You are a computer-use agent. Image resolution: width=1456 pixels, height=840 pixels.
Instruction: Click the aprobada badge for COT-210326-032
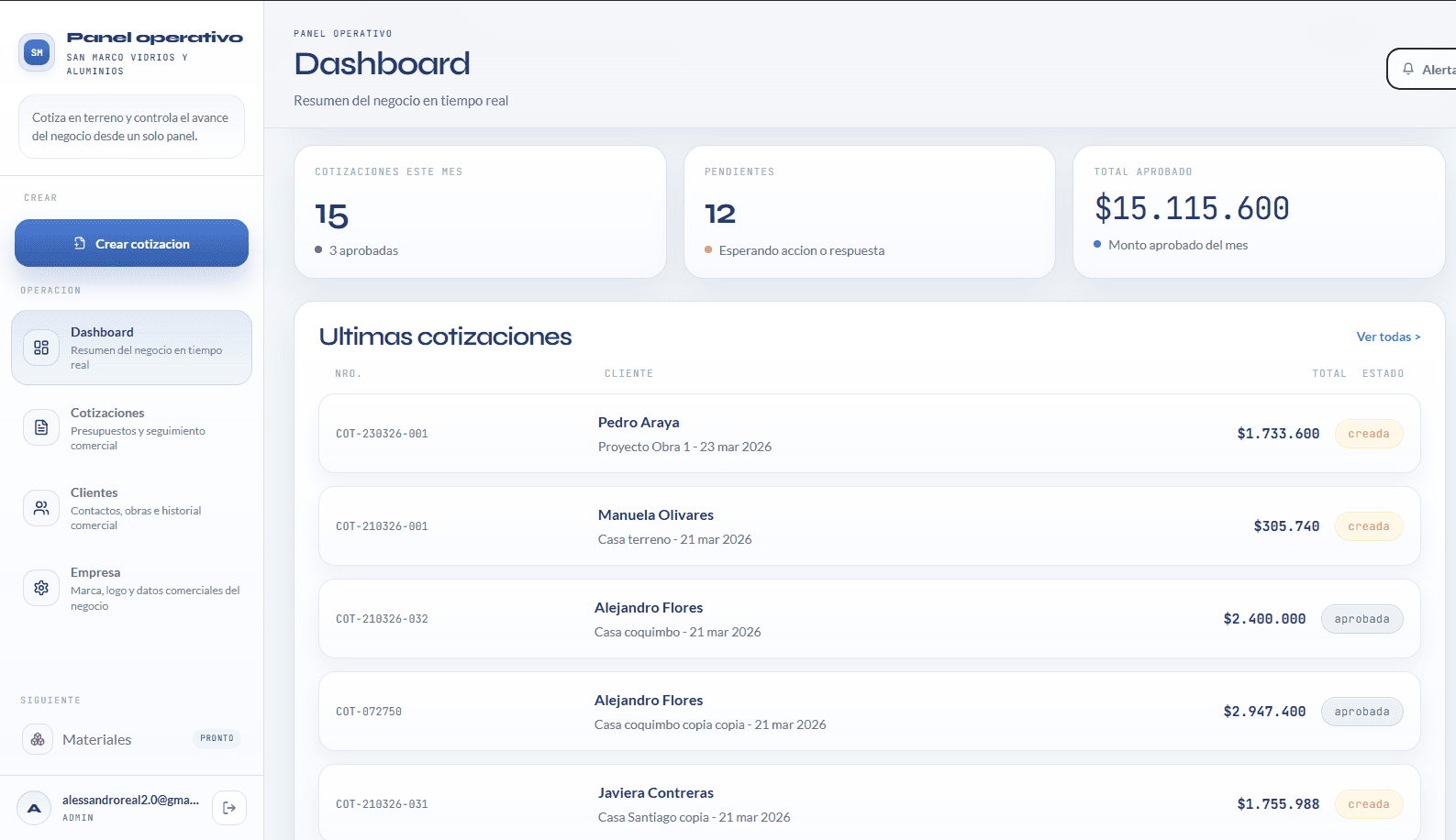[1362, 619]
